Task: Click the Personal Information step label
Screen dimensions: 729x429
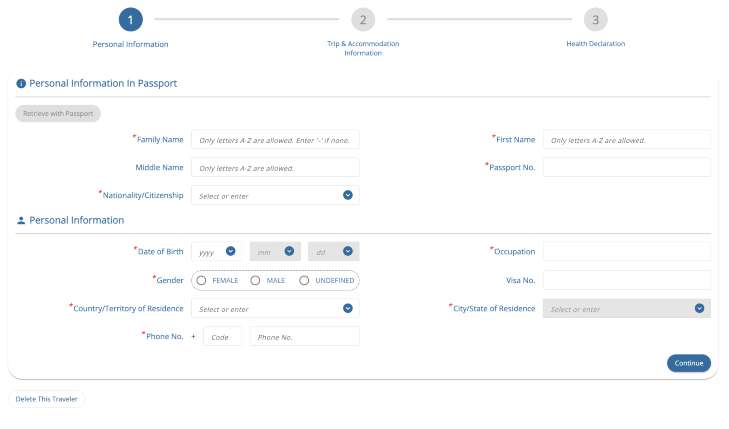Action: tap(131, 44)
